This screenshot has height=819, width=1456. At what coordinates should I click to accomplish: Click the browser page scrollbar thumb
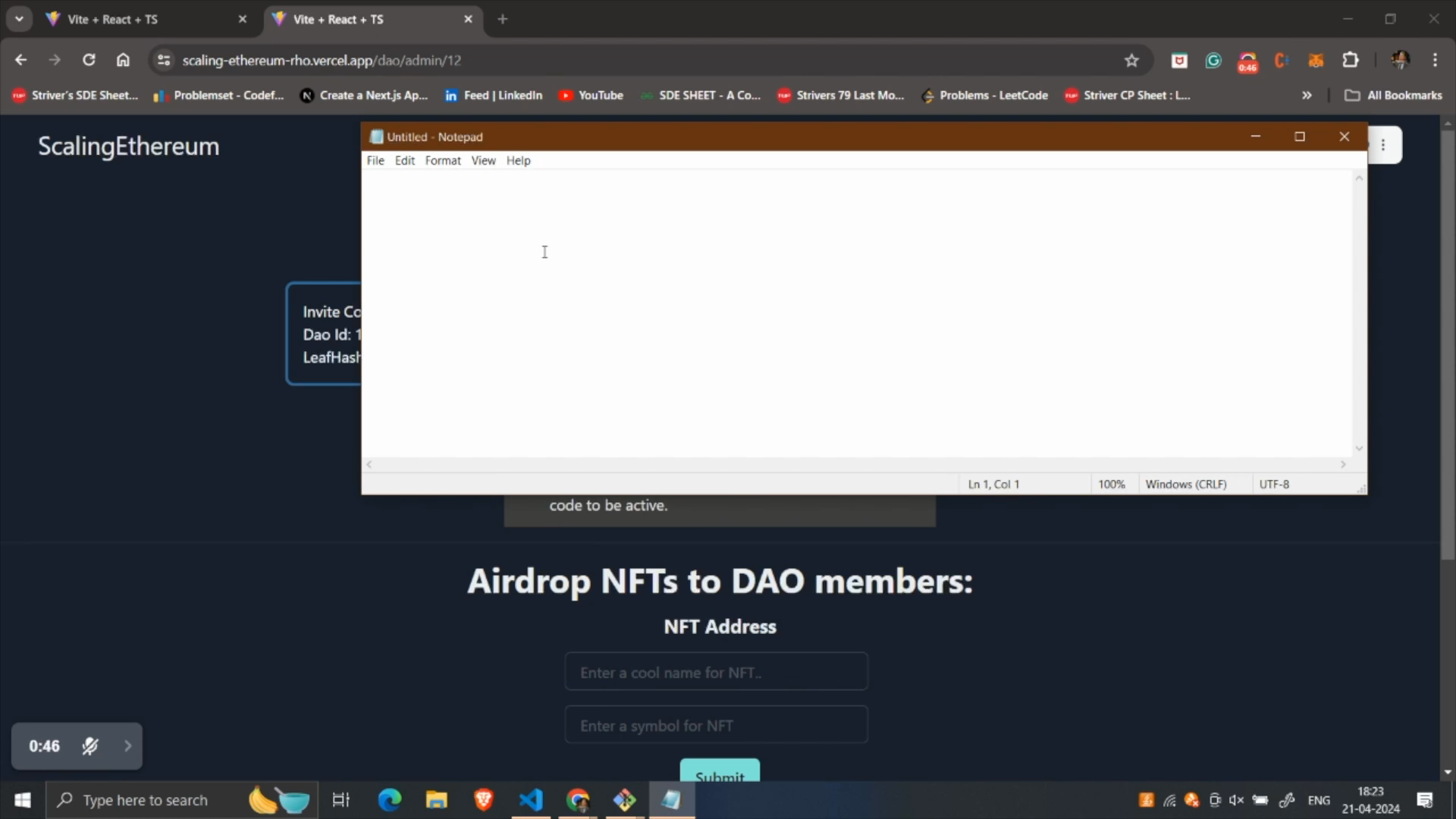coord(1448,345)
